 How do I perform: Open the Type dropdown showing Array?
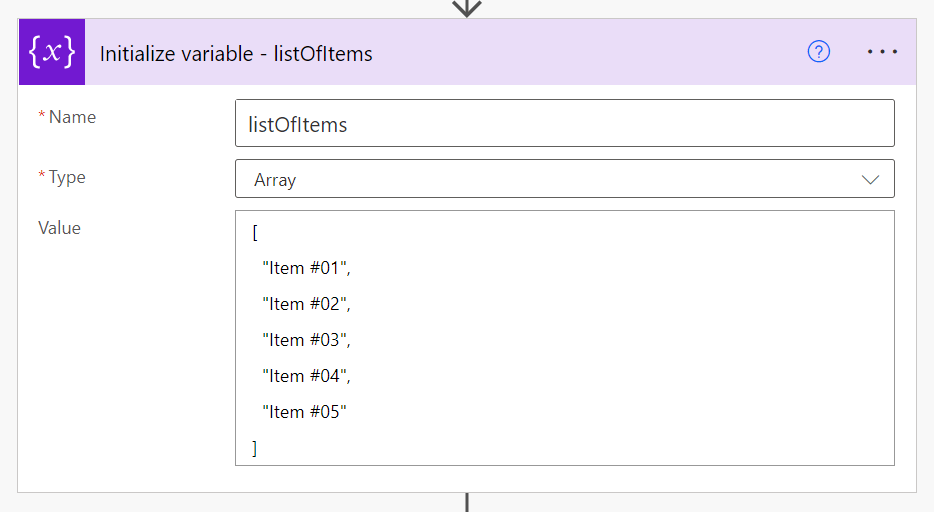point(564,180)
